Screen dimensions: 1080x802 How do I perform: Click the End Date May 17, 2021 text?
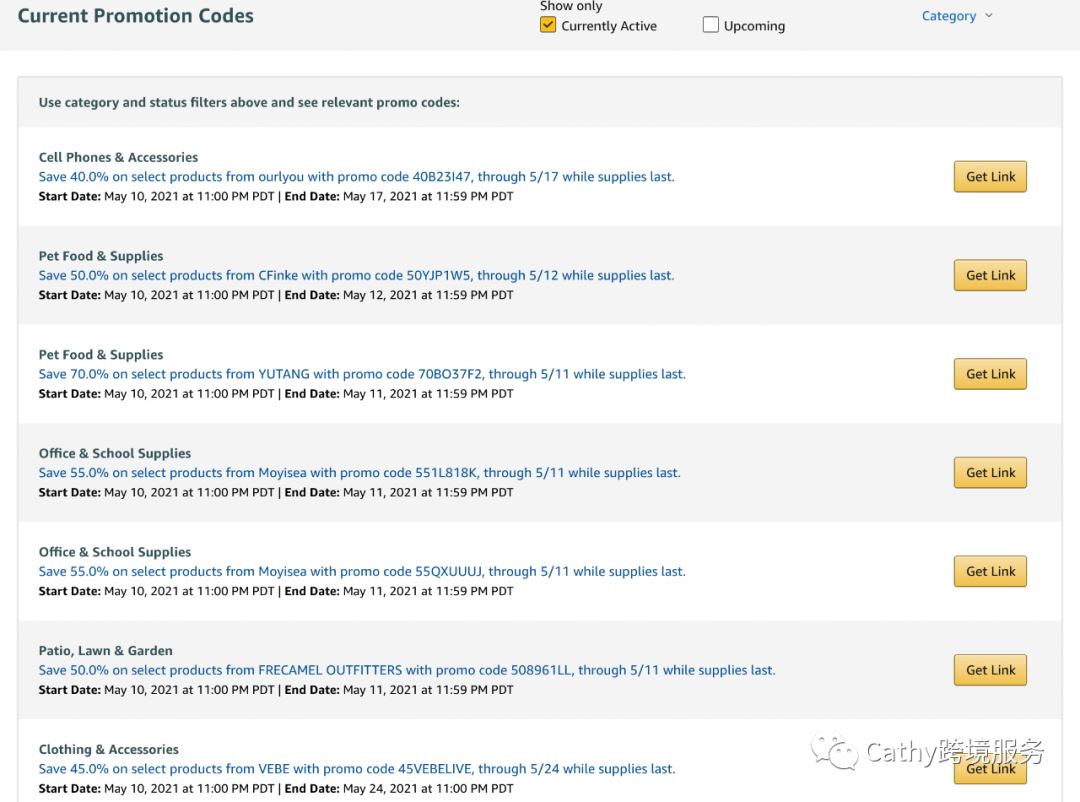(399, 196)
